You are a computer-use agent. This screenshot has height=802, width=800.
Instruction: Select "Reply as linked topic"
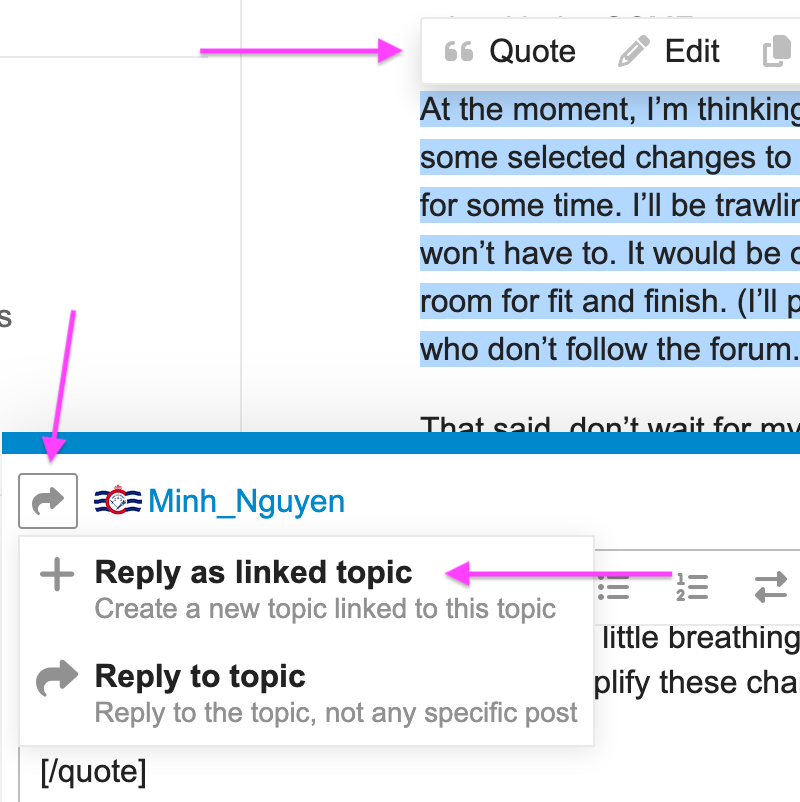253,573
